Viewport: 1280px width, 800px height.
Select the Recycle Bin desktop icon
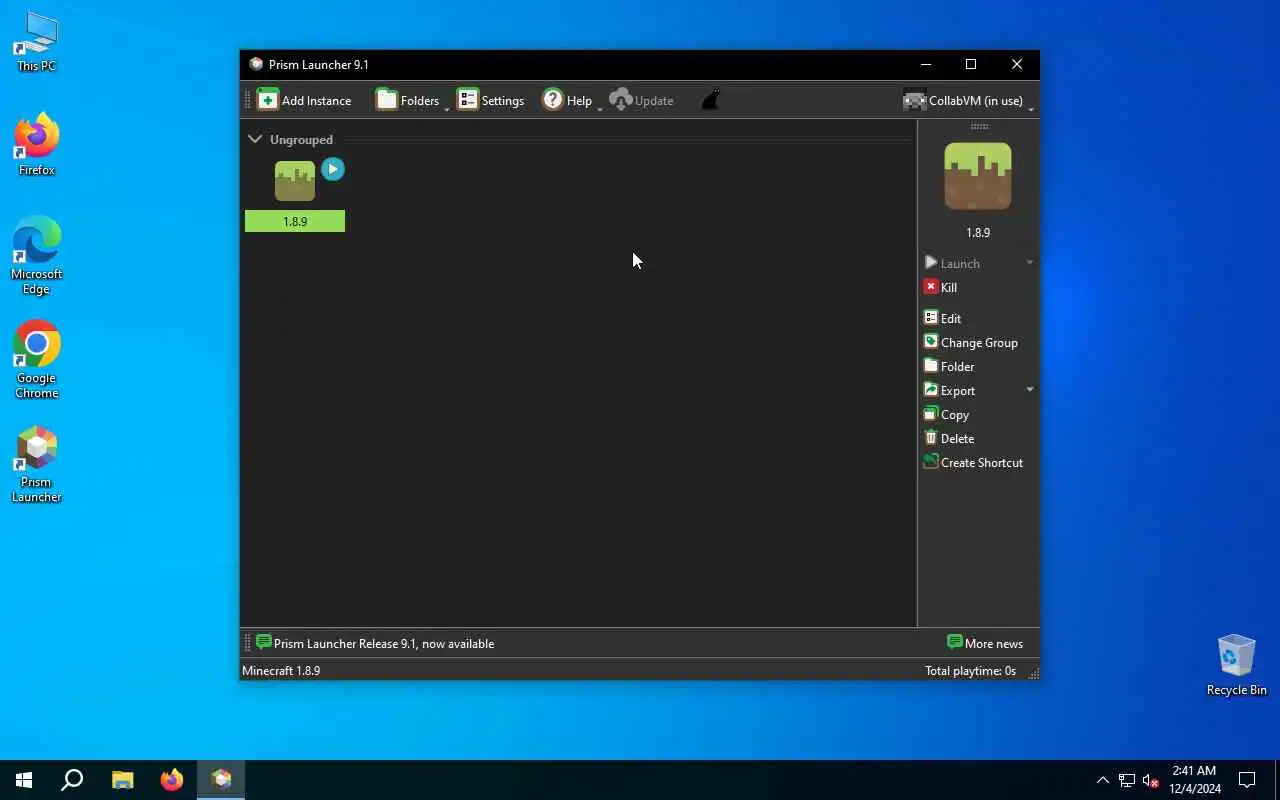coord(1236,665)
